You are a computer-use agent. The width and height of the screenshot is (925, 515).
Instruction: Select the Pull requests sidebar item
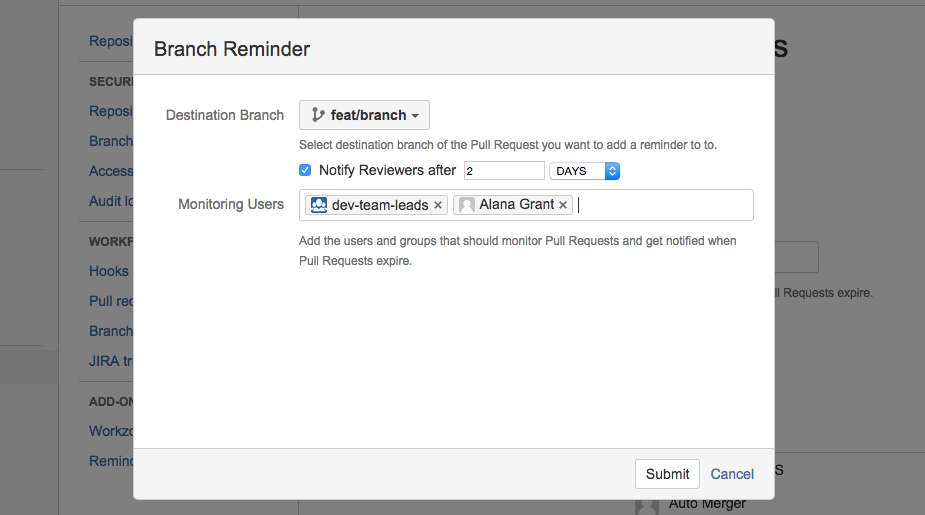(111, 301)
